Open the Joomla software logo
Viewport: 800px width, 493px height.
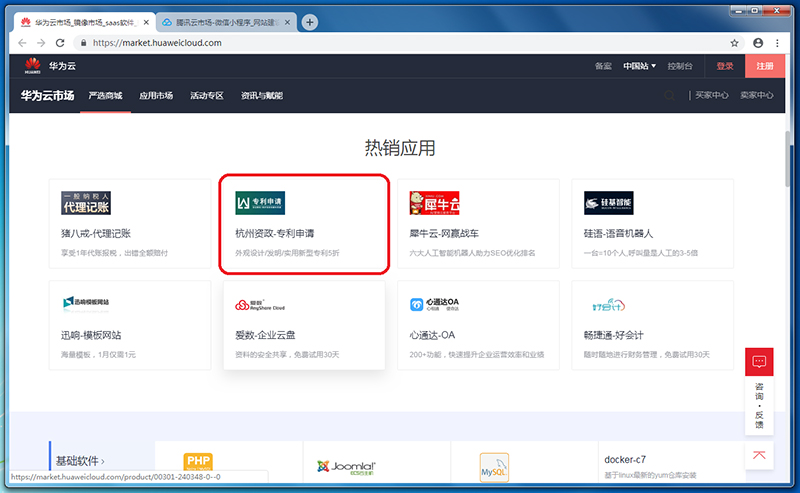coord(346,467)
